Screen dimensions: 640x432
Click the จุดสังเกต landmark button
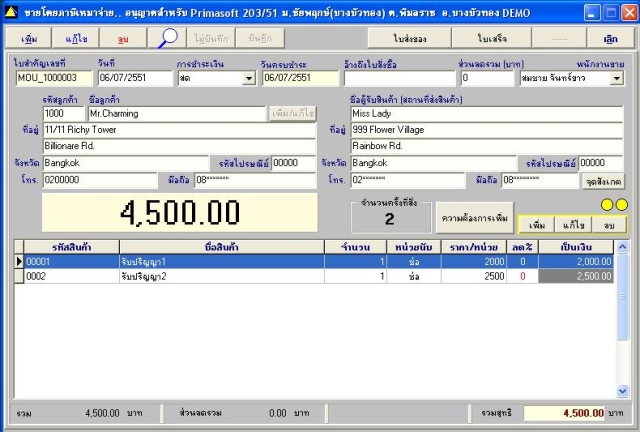click(x=603, y=181)
